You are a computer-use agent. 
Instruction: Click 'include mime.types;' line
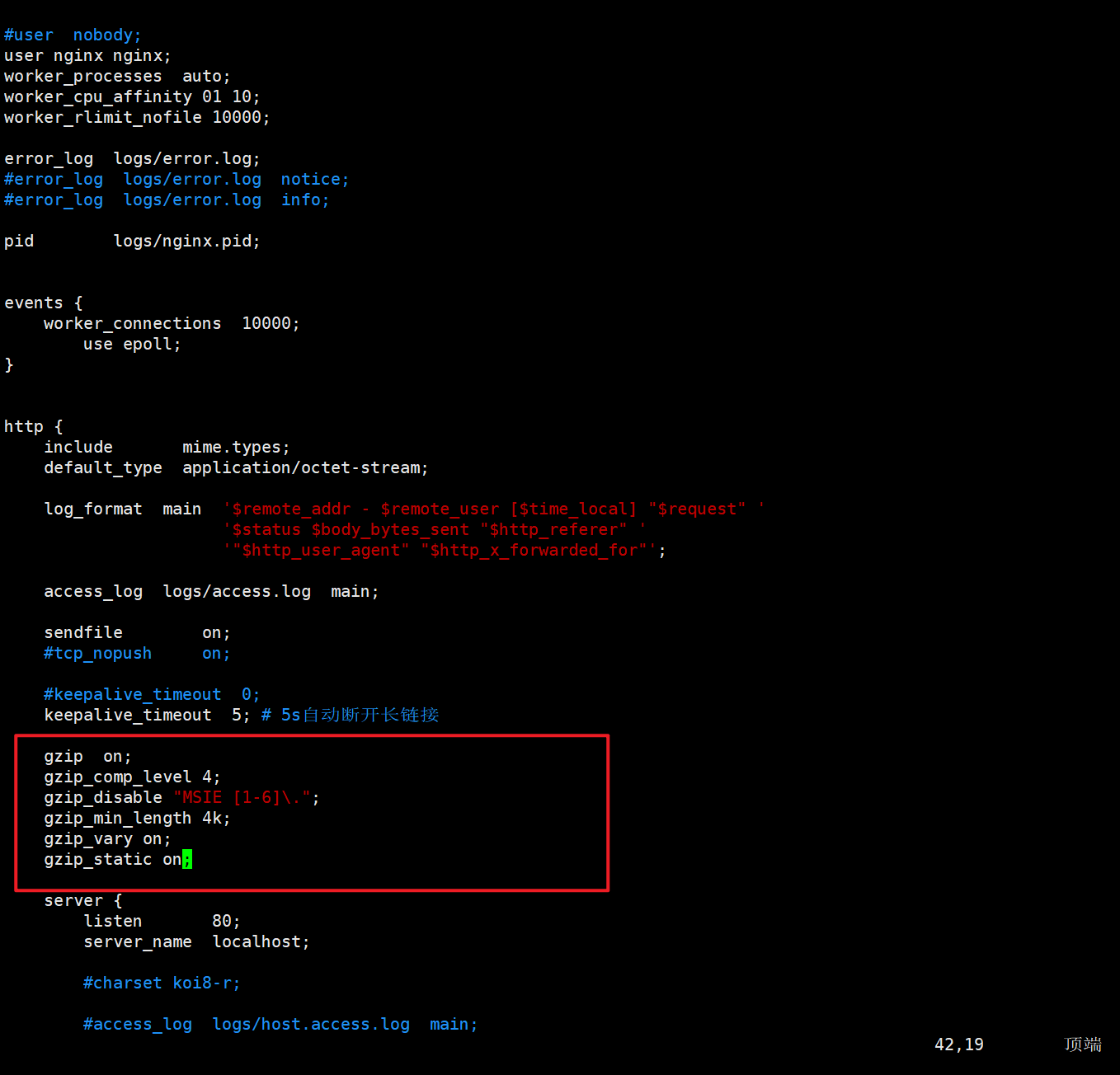(167, 448)
